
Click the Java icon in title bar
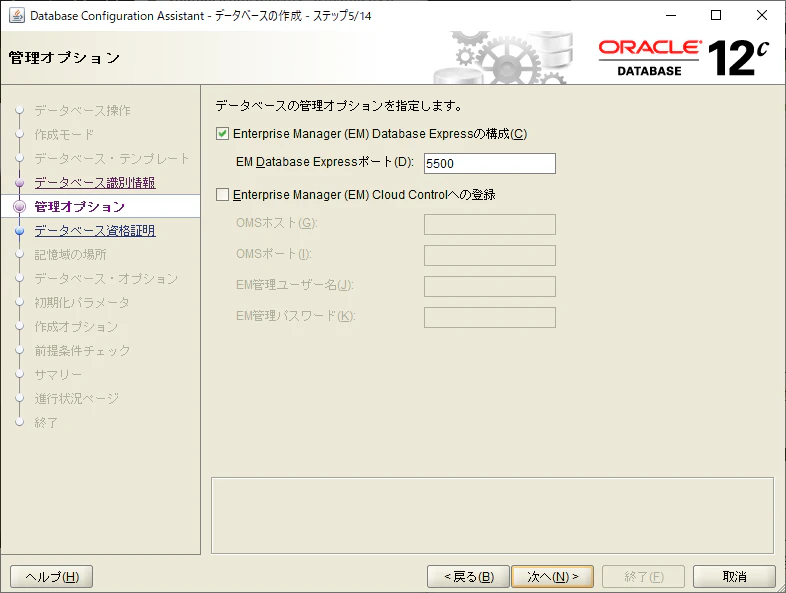[17, 16]
